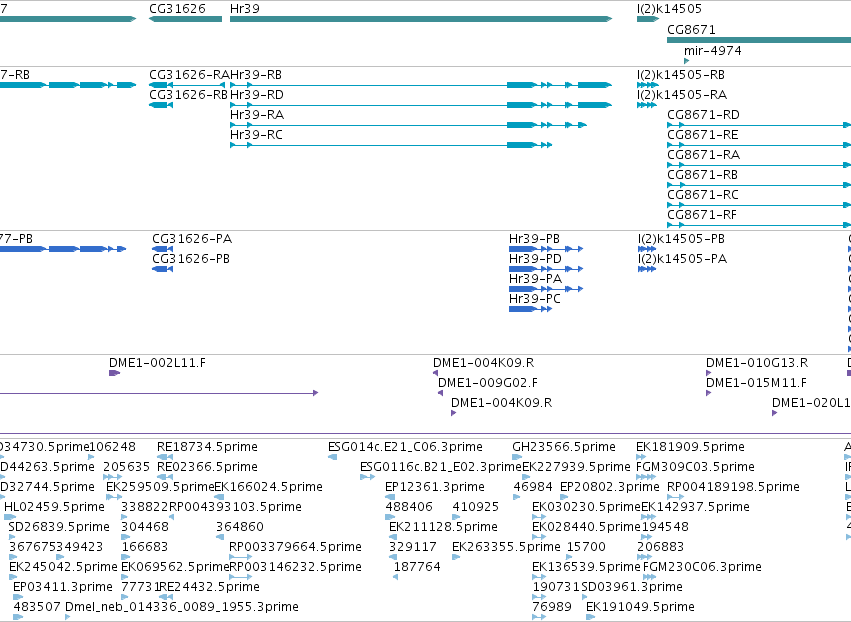Open the EP20802.3prime EST
This screenshot has height=622, width=851.
610,487
